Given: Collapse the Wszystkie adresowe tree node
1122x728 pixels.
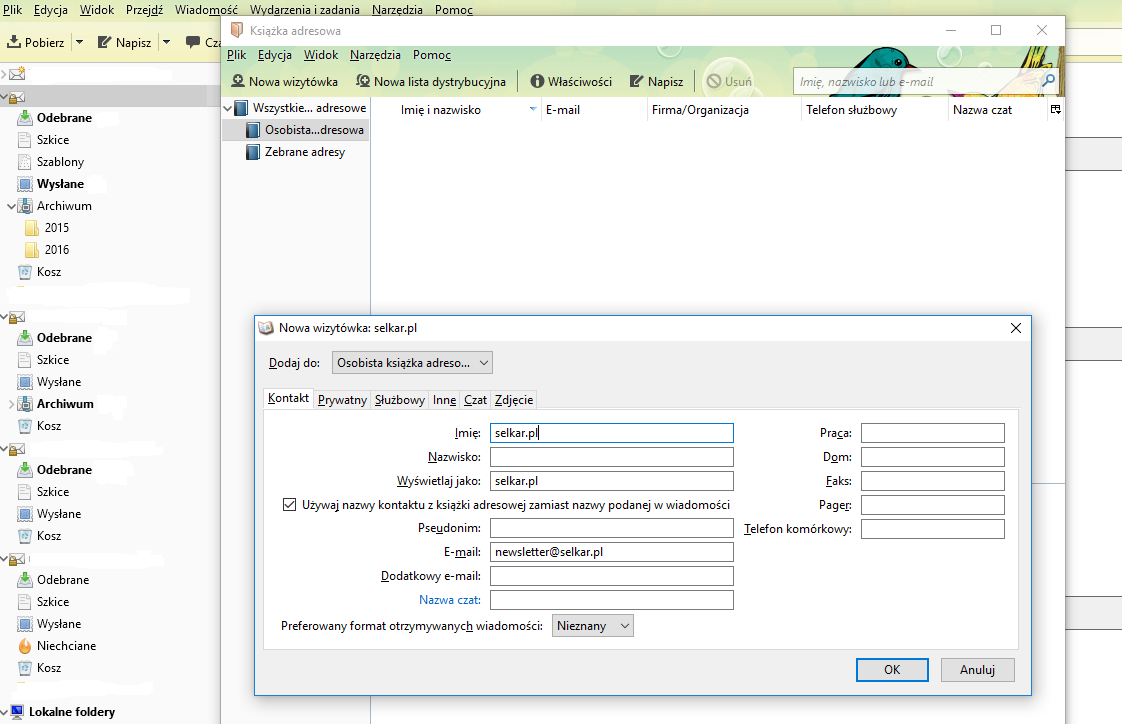Looking at the screenshot, I should point(227,108).
